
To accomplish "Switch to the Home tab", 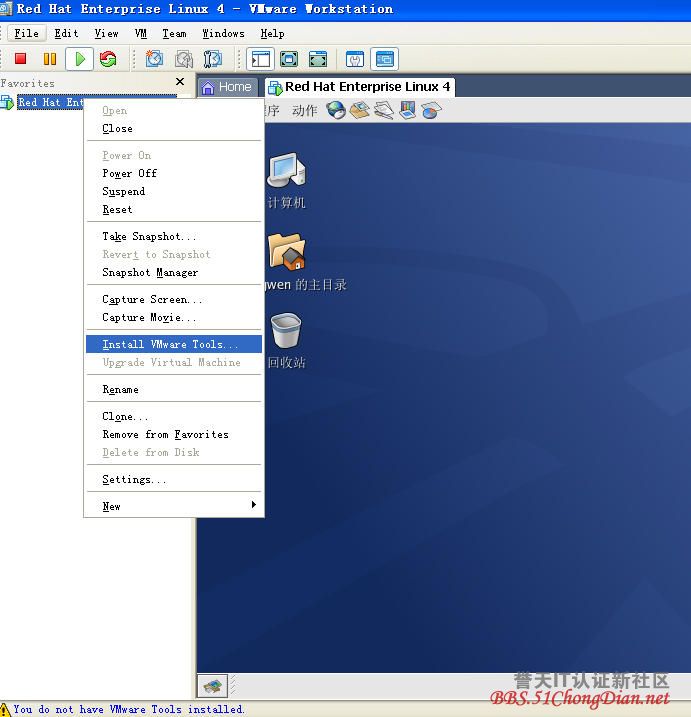I will (x=227, y=87).
